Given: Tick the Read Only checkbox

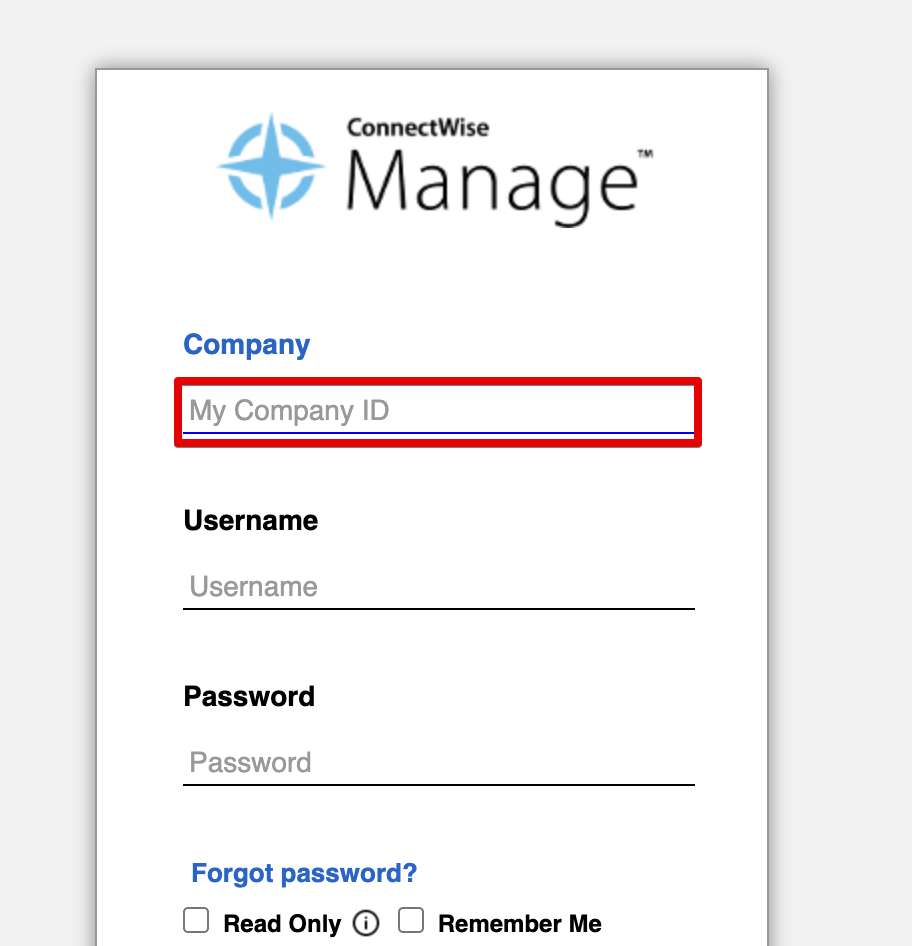Looking at the screenshot, I should [x=196, y=921].
